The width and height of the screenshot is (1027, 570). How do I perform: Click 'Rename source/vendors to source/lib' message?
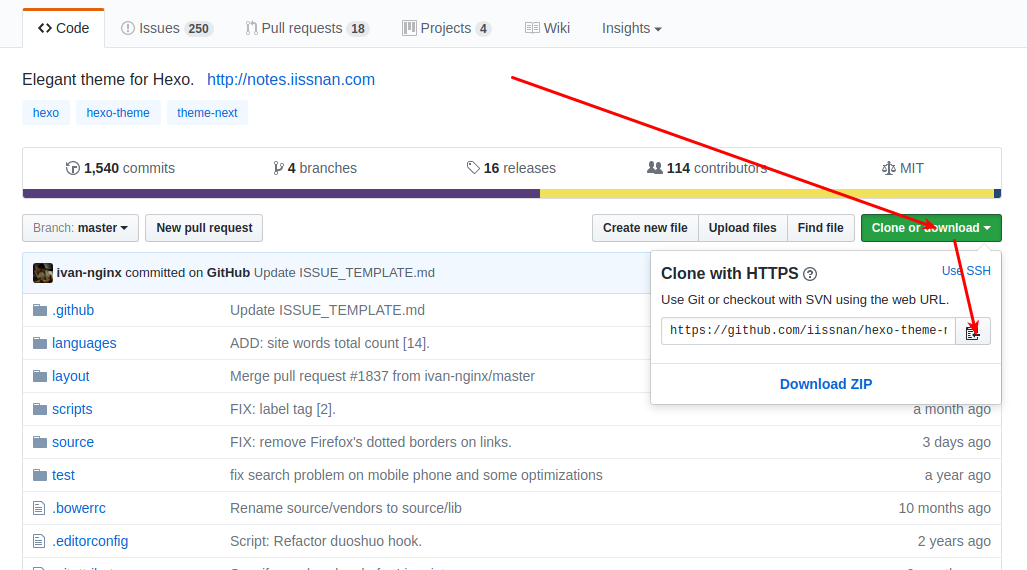(346, 508)
